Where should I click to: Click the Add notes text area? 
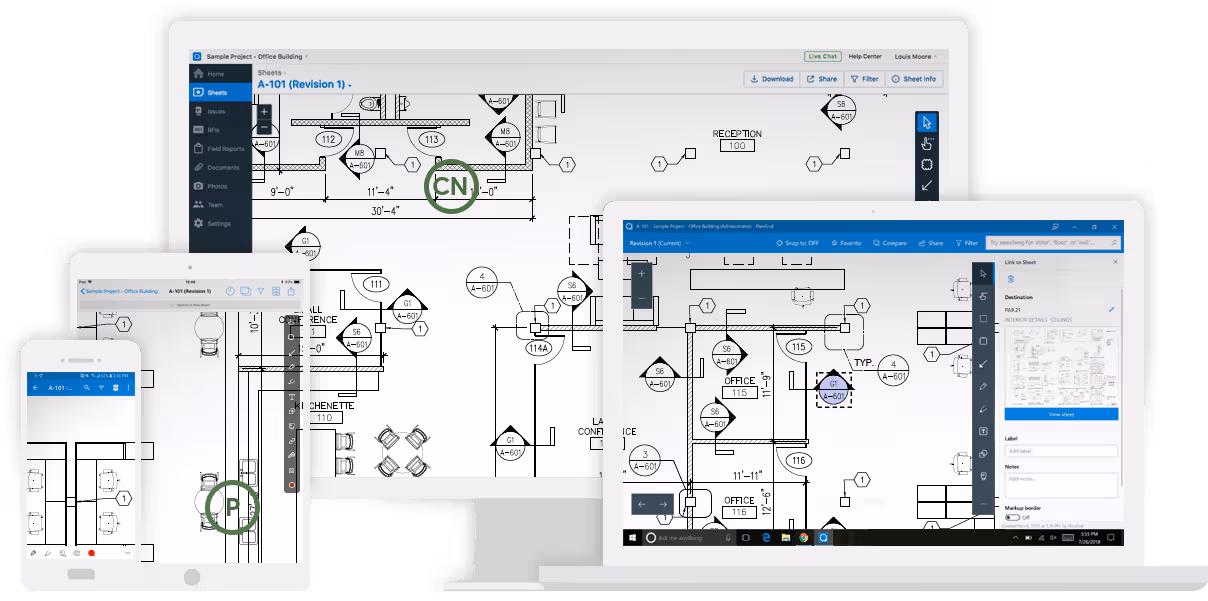tap(1061, 484)
